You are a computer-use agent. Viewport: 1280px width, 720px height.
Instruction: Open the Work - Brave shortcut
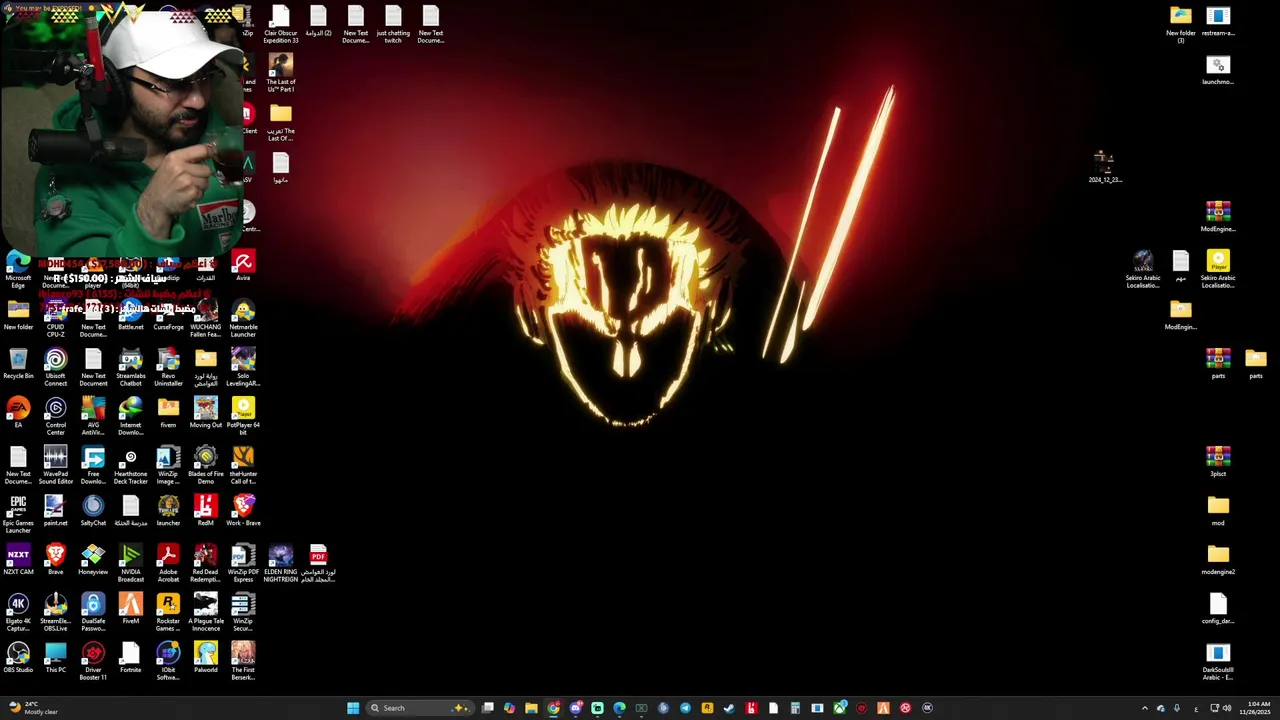tap(243, 511)
